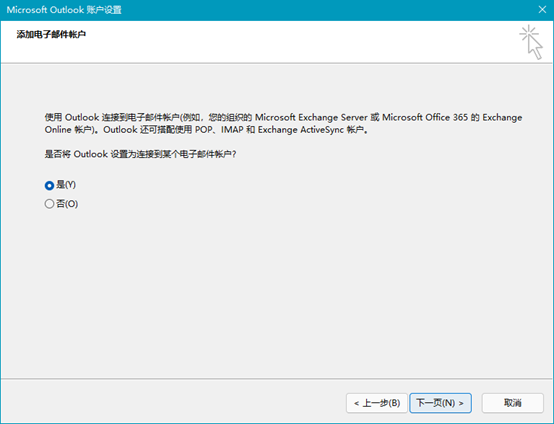
Task: Click the greater-than arrow on 下一页 button
Action: (x=461, y=403)
